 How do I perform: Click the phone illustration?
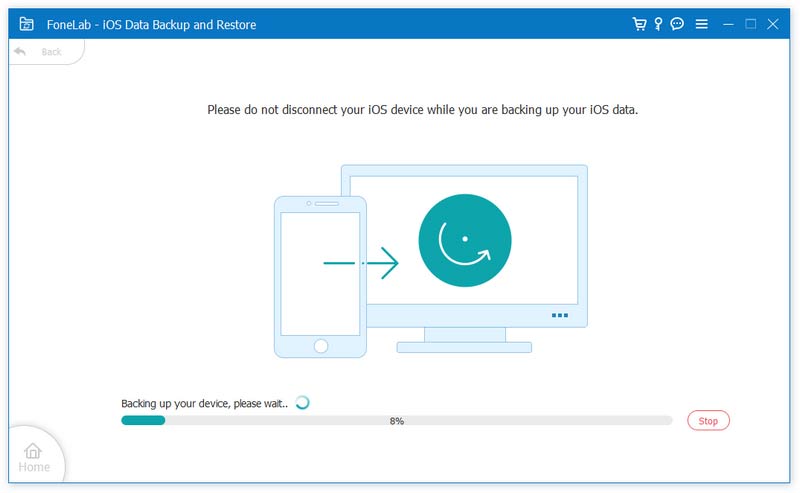(x=320, y=277)
